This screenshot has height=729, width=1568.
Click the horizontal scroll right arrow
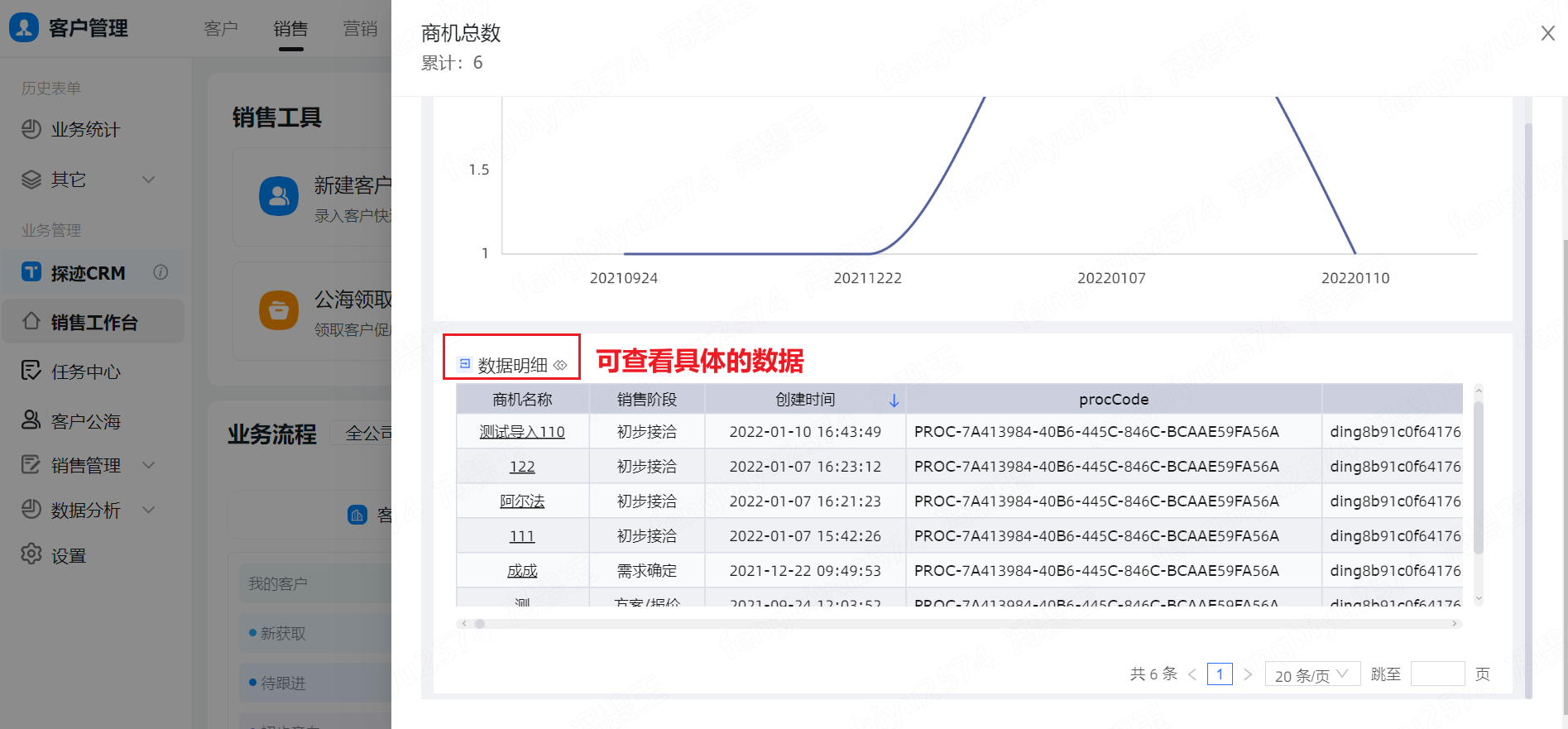coord(1455,624)
